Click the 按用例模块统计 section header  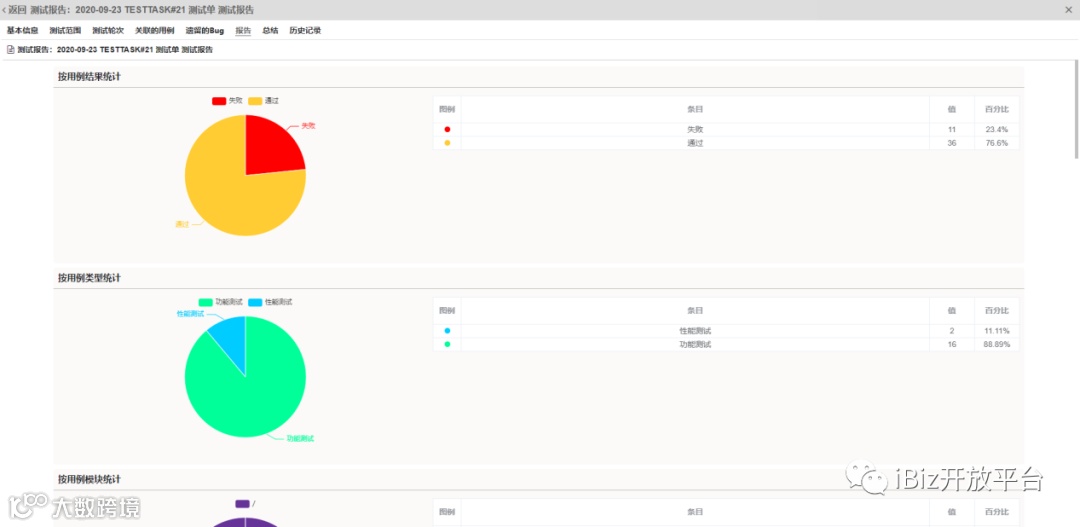[x=90, y=479]
